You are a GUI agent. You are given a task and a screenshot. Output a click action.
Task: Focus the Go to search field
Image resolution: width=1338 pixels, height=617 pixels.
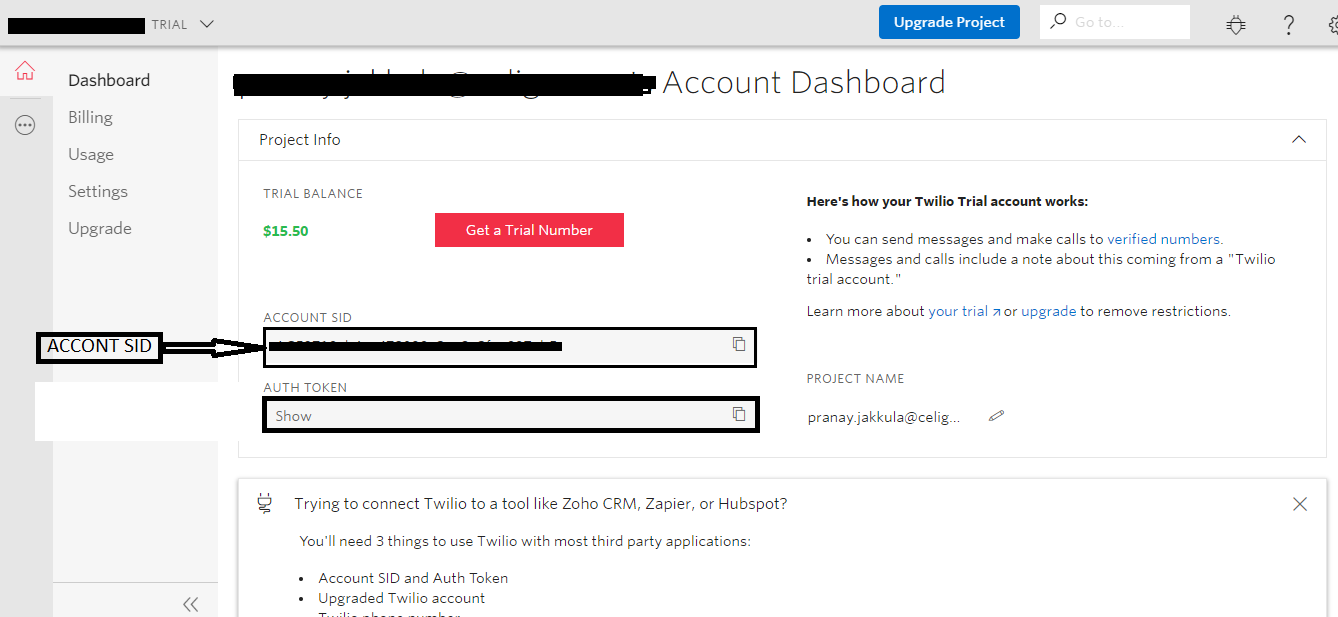click(1115, 22)
